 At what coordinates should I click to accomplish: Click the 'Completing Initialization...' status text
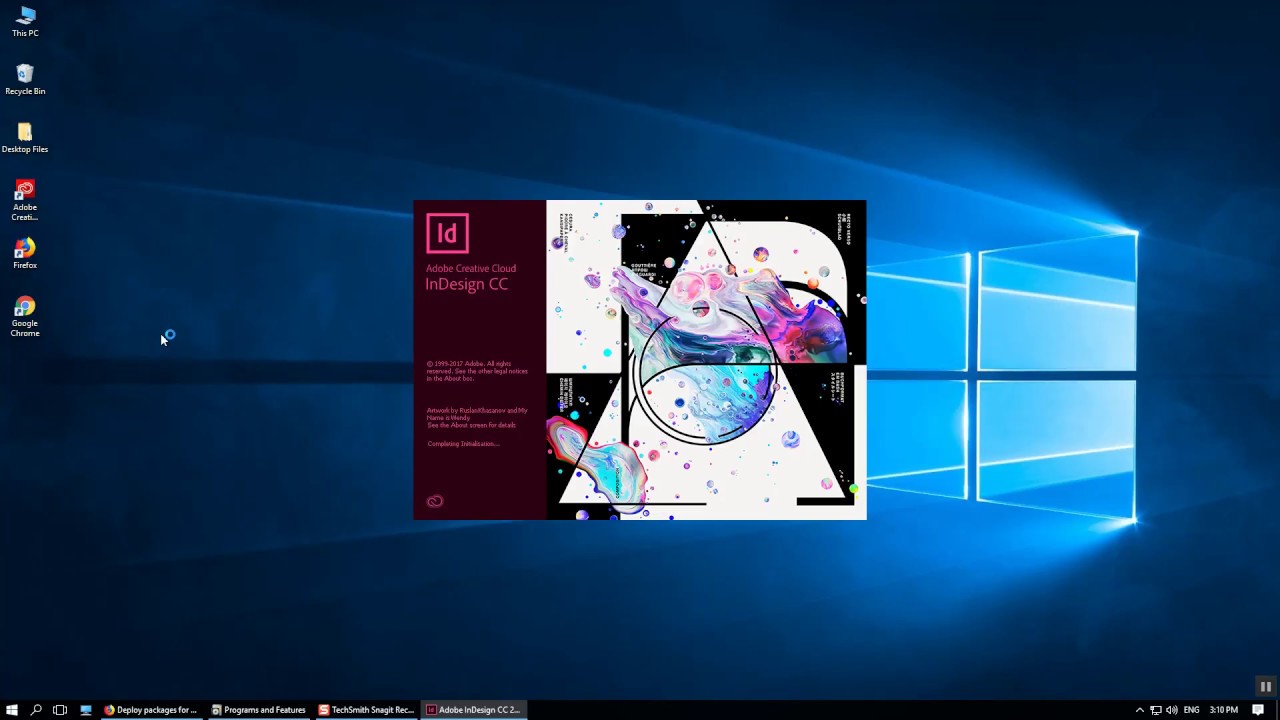463,443
